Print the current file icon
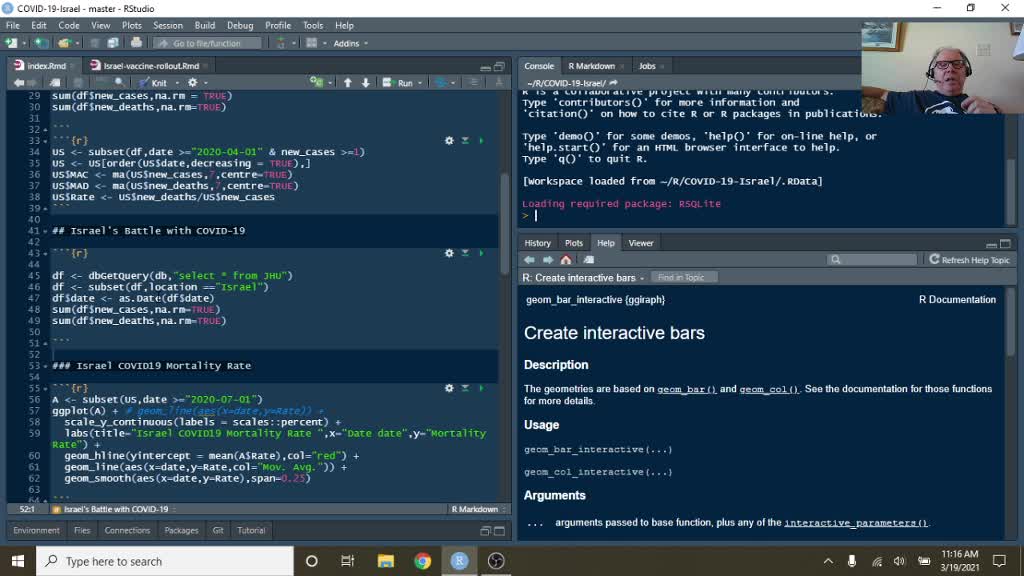This screenshot has height=576, width=1024. (x=136, y=43)
